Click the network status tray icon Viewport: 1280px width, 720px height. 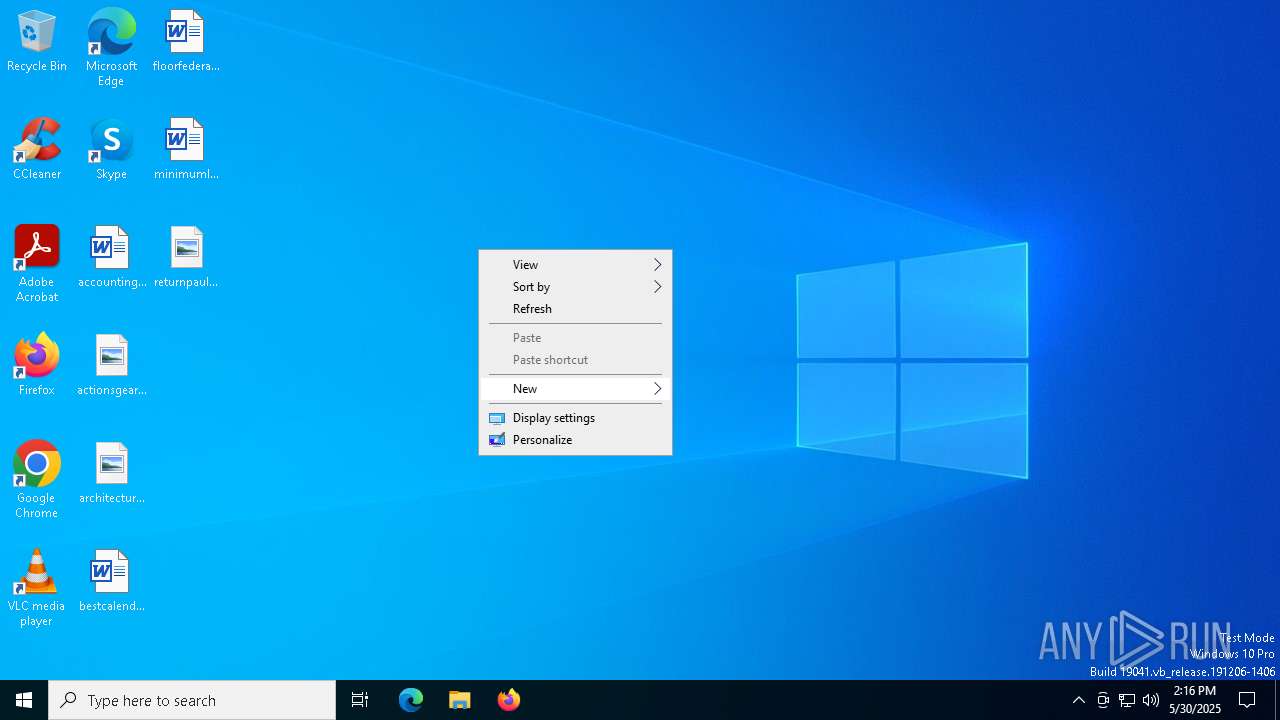point(1127,700)
